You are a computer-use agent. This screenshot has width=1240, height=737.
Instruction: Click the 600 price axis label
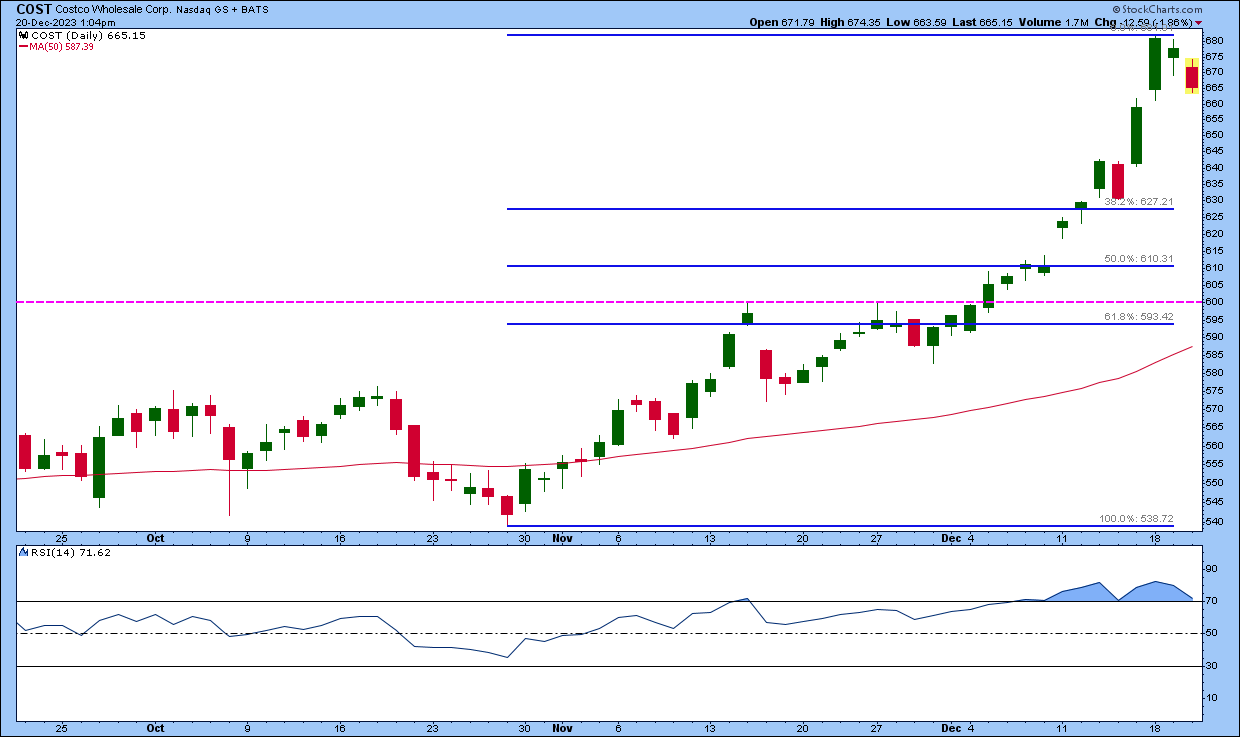click(1215, 302)
